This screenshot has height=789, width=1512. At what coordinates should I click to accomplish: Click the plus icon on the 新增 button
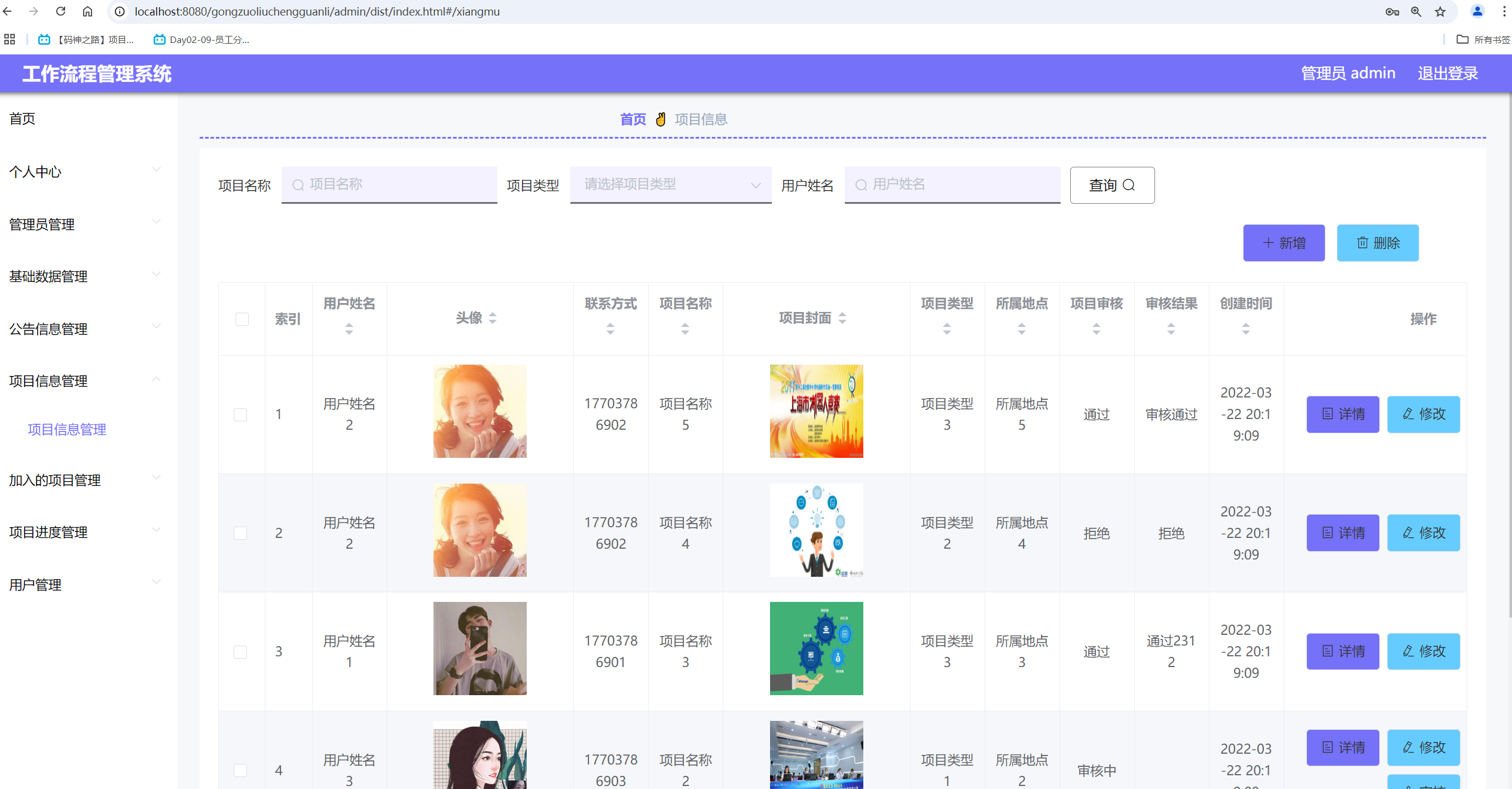[x=1268, y=243]
